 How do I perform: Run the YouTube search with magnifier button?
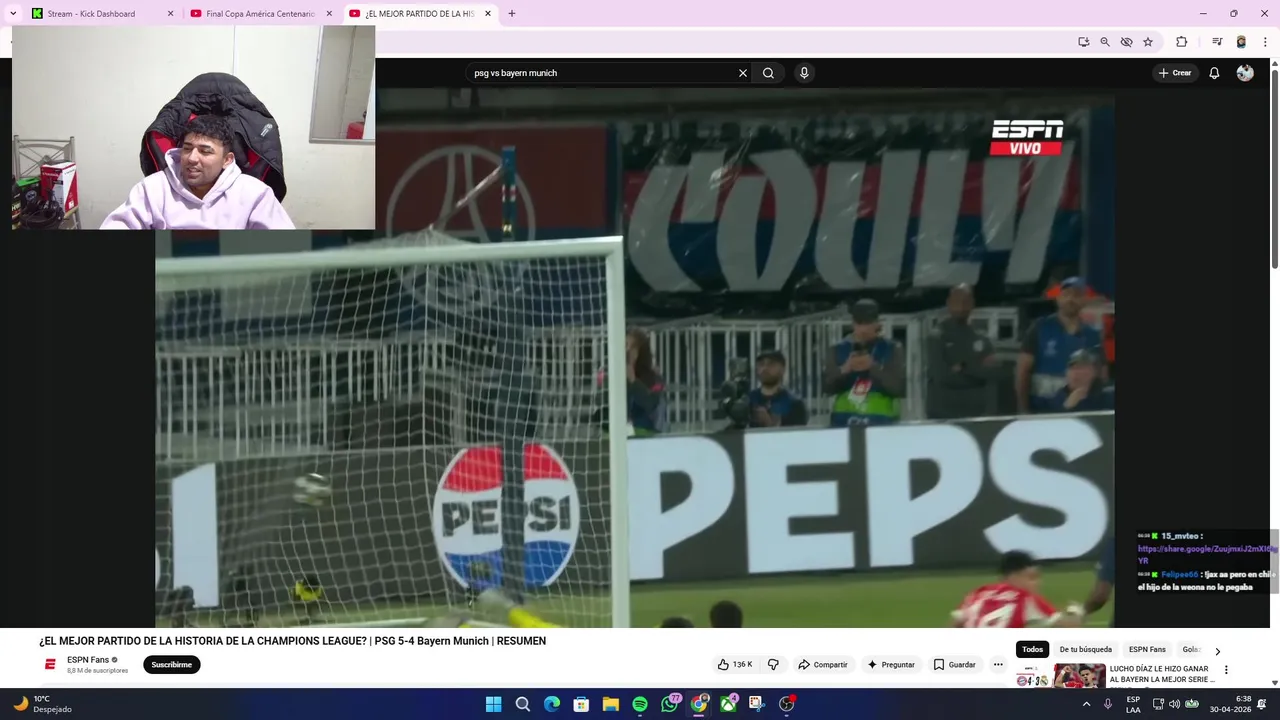tap(768, 73)
